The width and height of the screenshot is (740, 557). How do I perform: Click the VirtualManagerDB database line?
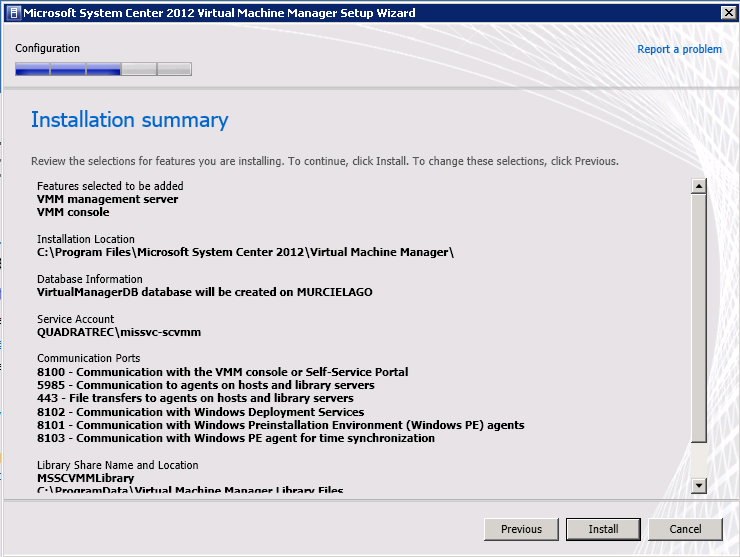(x=205, y=292)
